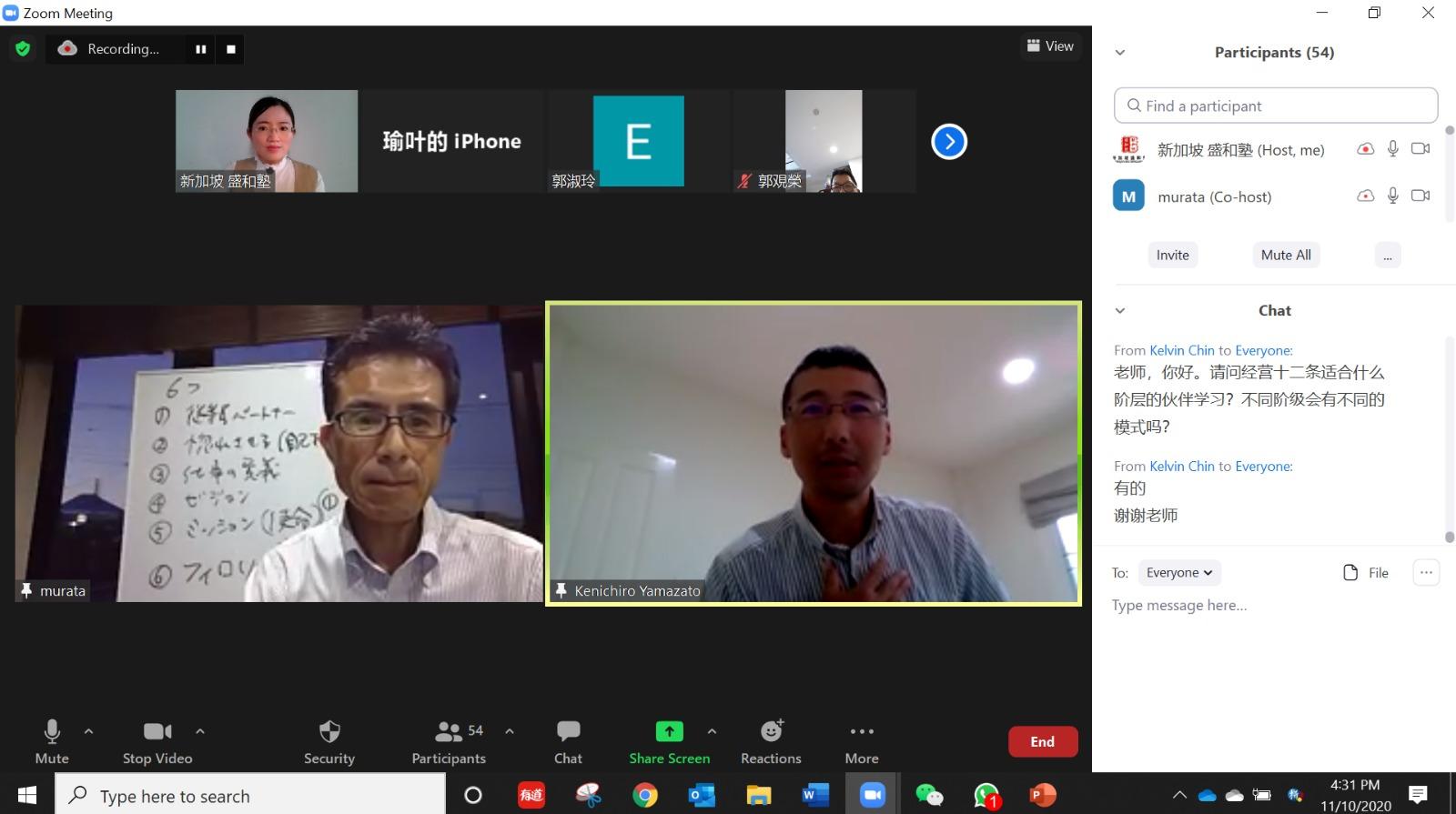Open the More options menu

click(x=861, y=741)
